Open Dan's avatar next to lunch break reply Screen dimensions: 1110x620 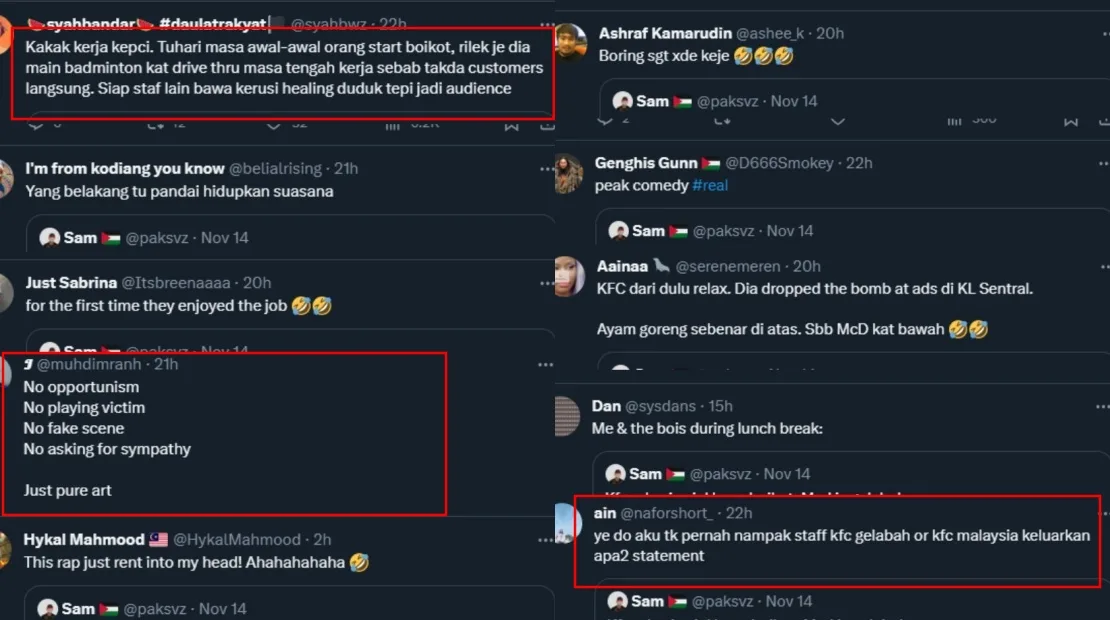pyautogui.click(x=567, y=416)
